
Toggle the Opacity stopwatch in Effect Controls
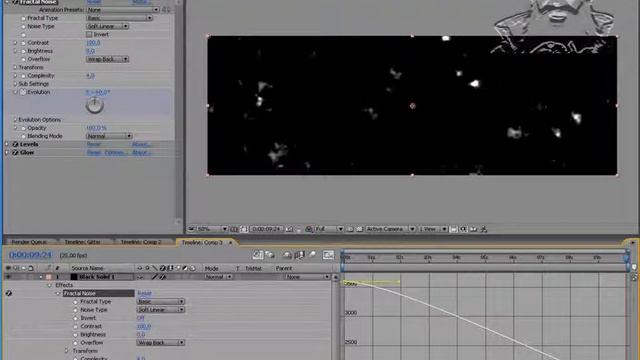tap(23, 128)
